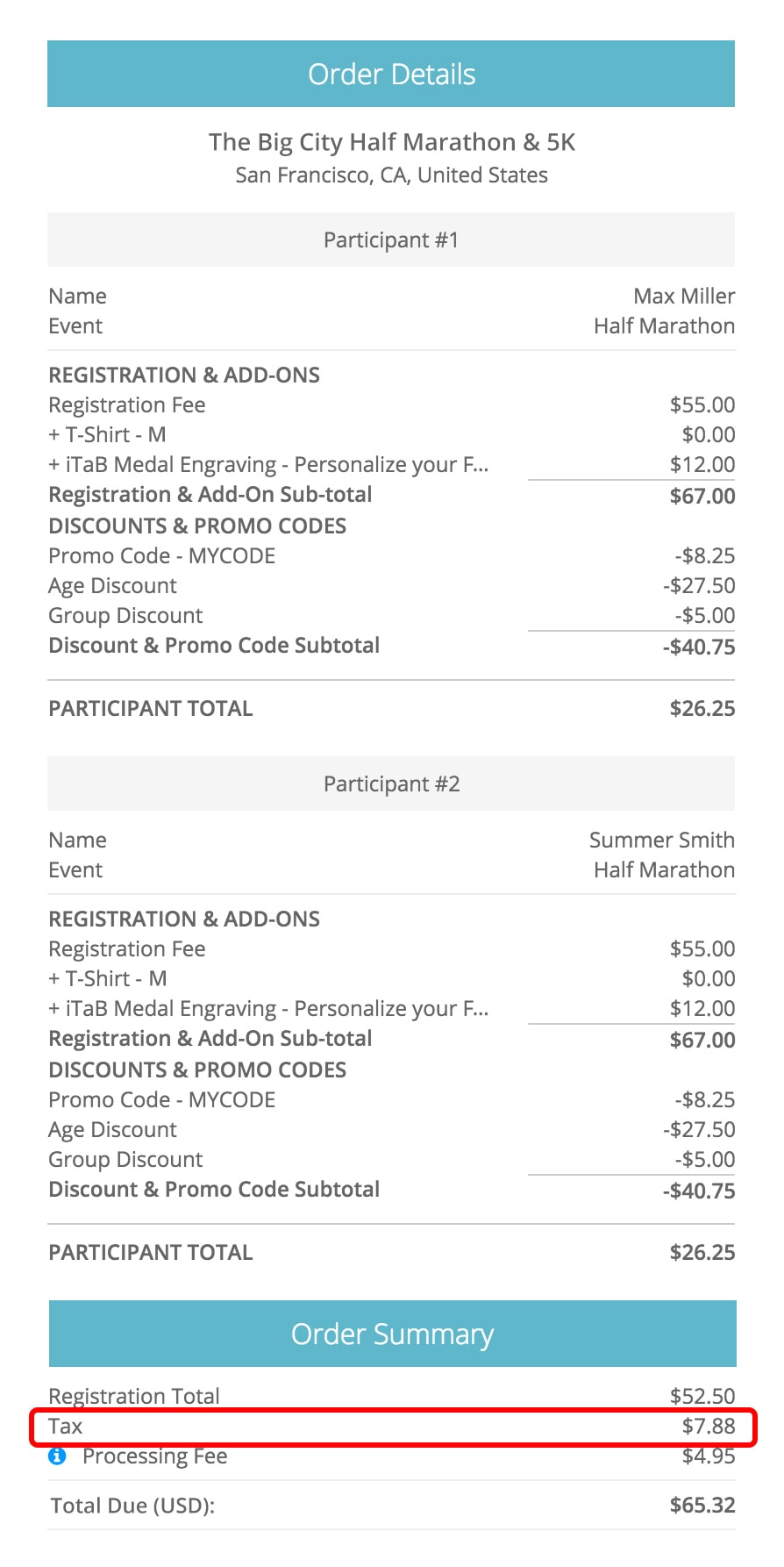
Task: Click the Processing Fee amount $4.95
Action: click(709, 1456)
